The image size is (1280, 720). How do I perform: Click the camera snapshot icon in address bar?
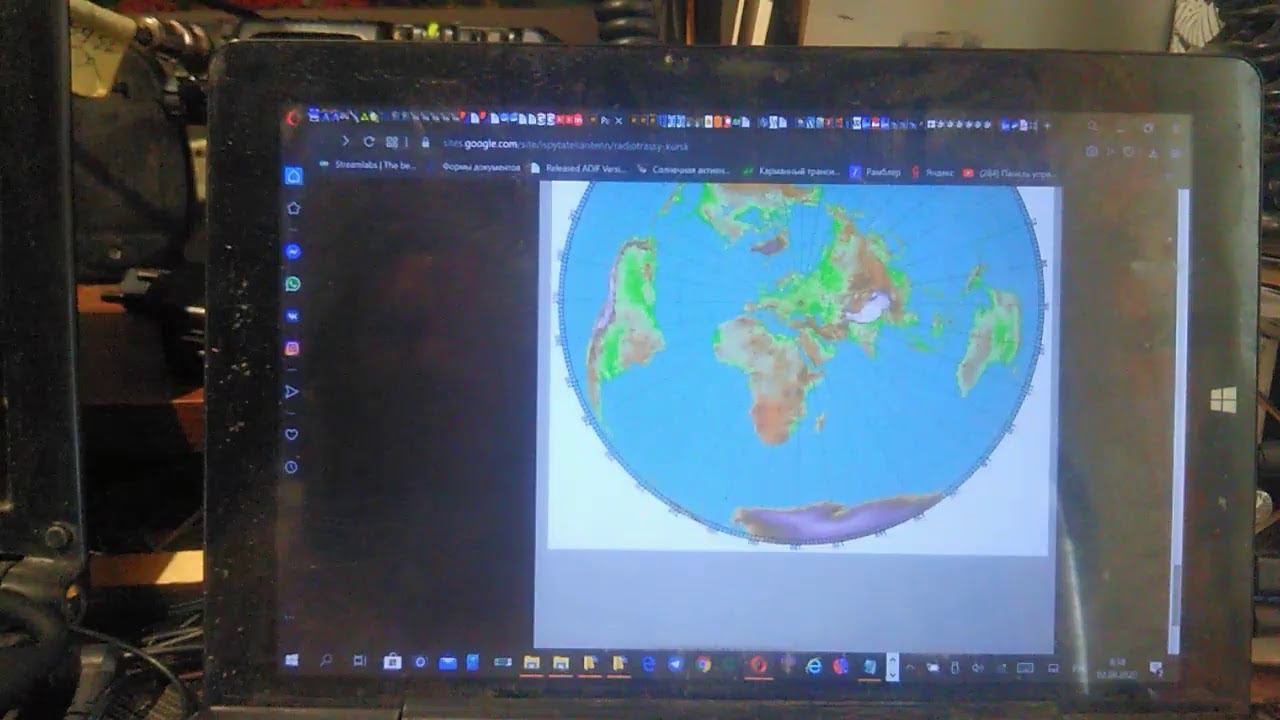(x=1091, y=151)
